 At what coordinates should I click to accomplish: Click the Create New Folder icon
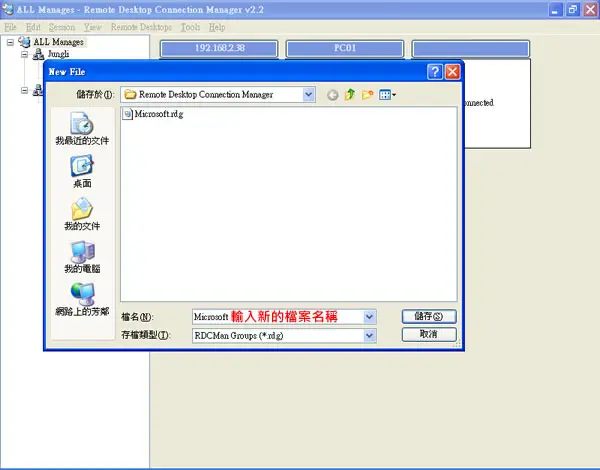pos(367,95)
